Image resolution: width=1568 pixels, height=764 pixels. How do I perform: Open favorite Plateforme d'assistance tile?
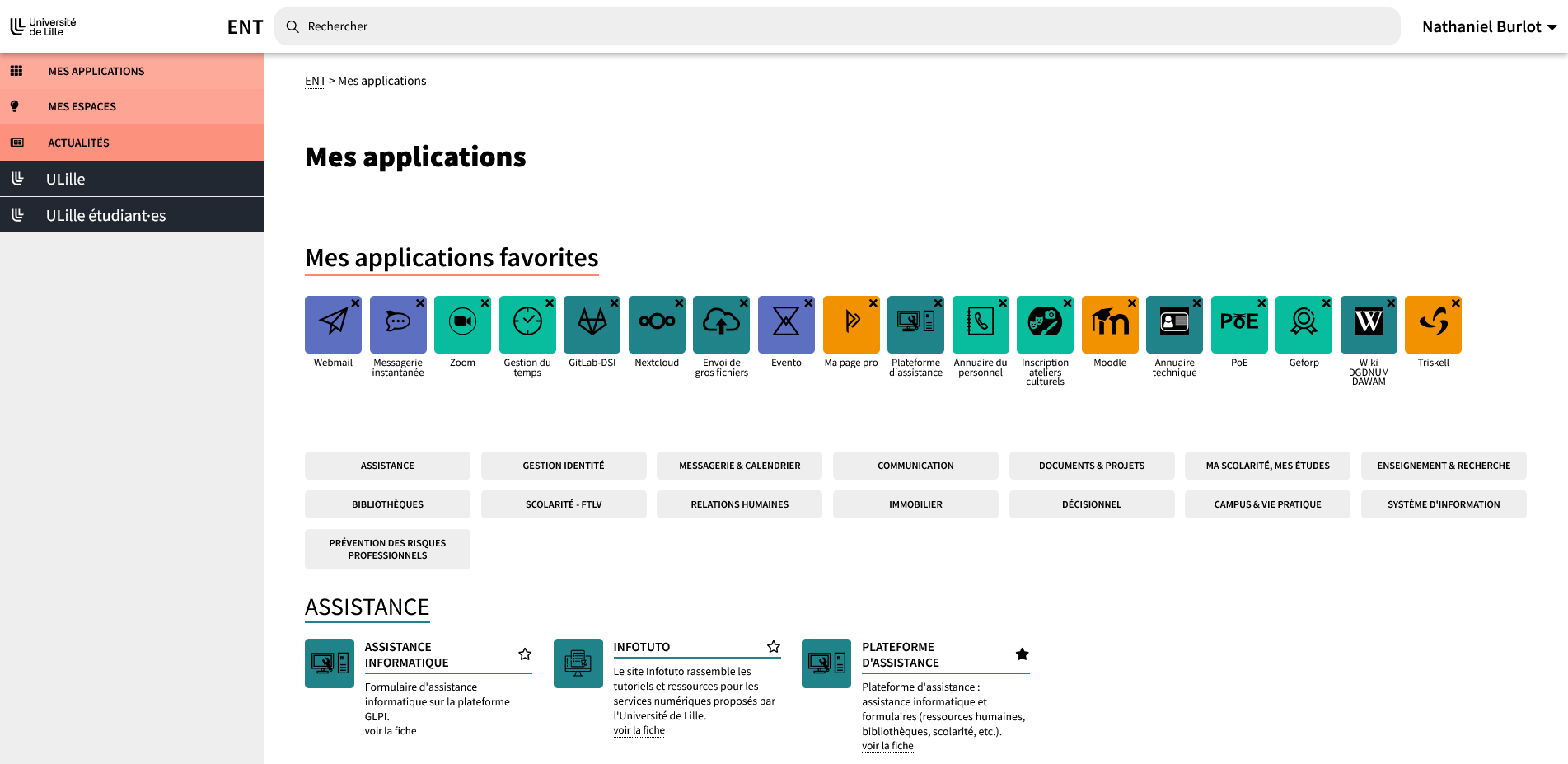(x=915, y=325)
